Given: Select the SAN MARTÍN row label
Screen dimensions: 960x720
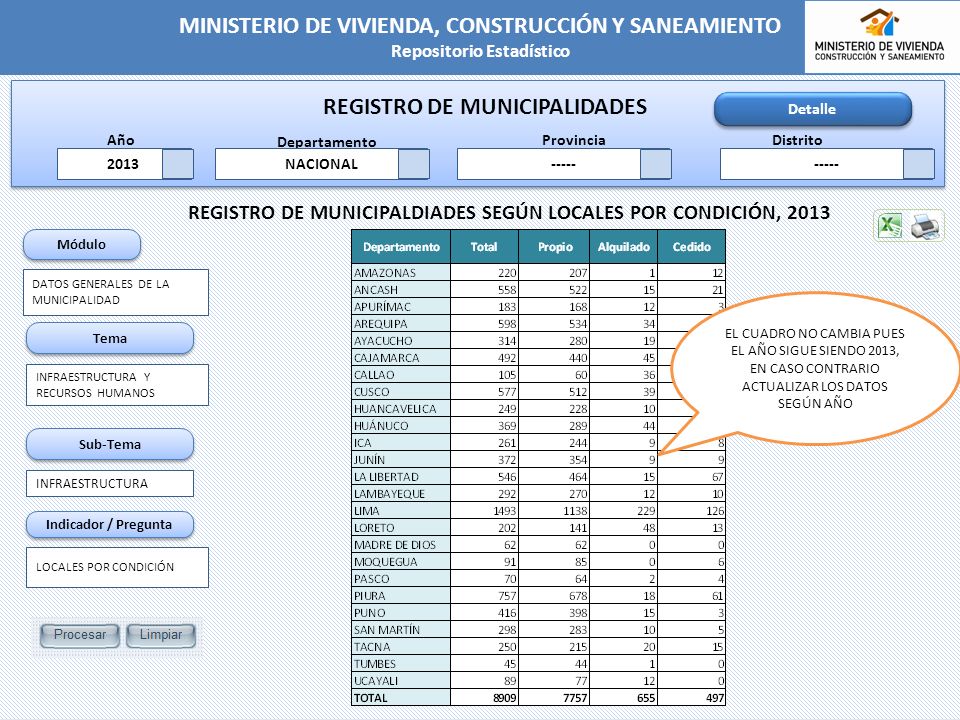Looking at the screenshot, I should click(x=401, y=629).
